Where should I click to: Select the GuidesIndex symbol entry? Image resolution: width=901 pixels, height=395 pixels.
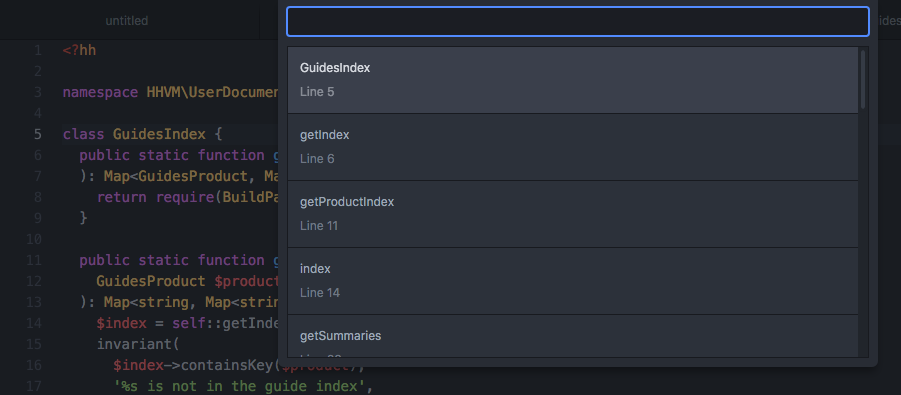tap(573, 80)
